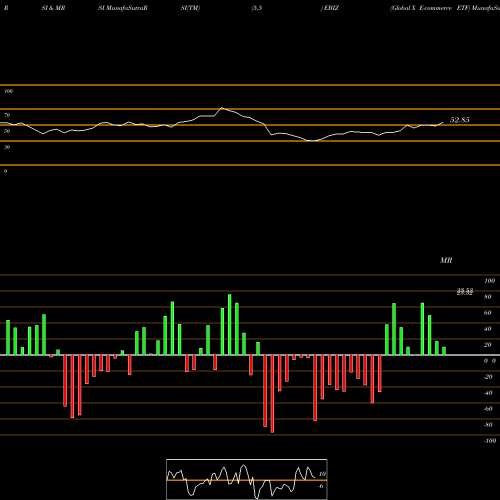
Task: Click the Global X E-commerce ETF title text
Action: pyautogui.click(x=430, y=8)
